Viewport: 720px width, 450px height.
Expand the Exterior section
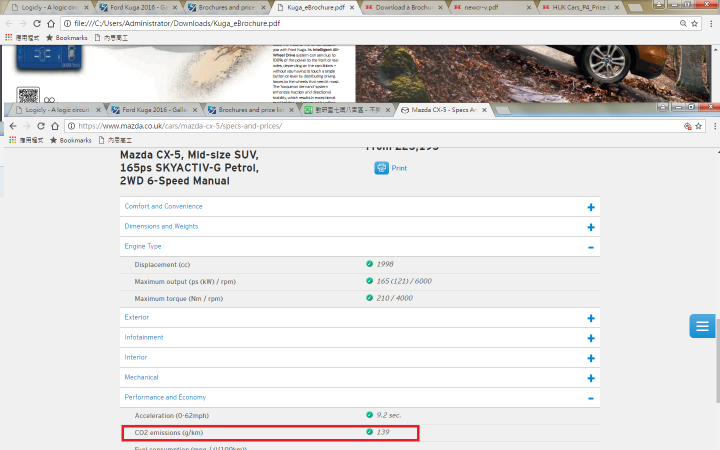pyautogui.click(x=591, y=318)
